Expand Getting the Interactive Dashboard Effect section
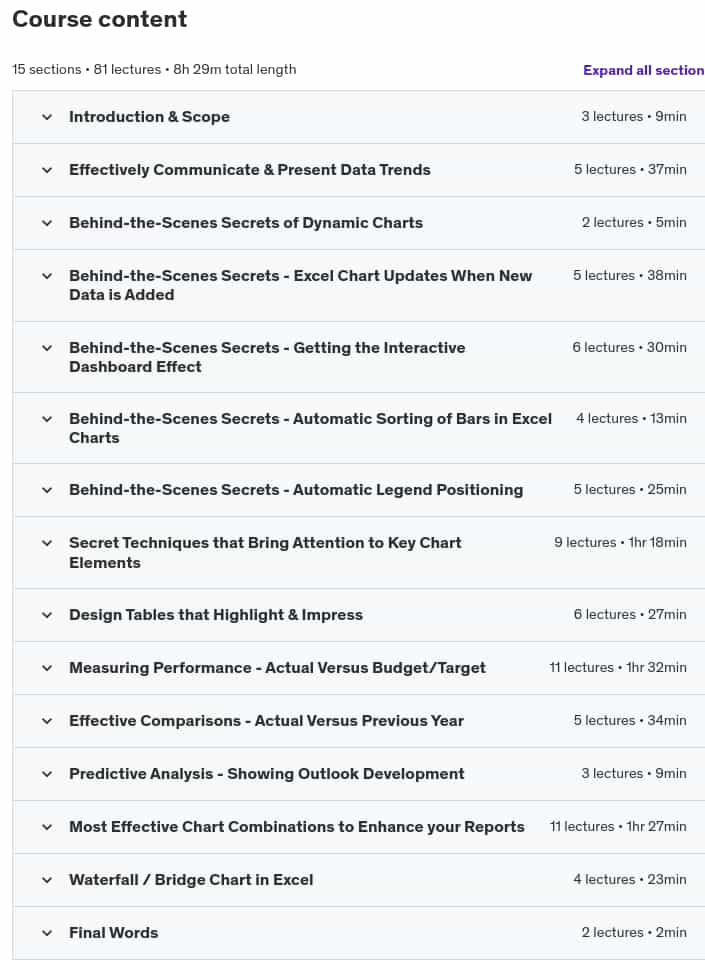This screenshot has width=705, height=960. (x=359, y=357)
